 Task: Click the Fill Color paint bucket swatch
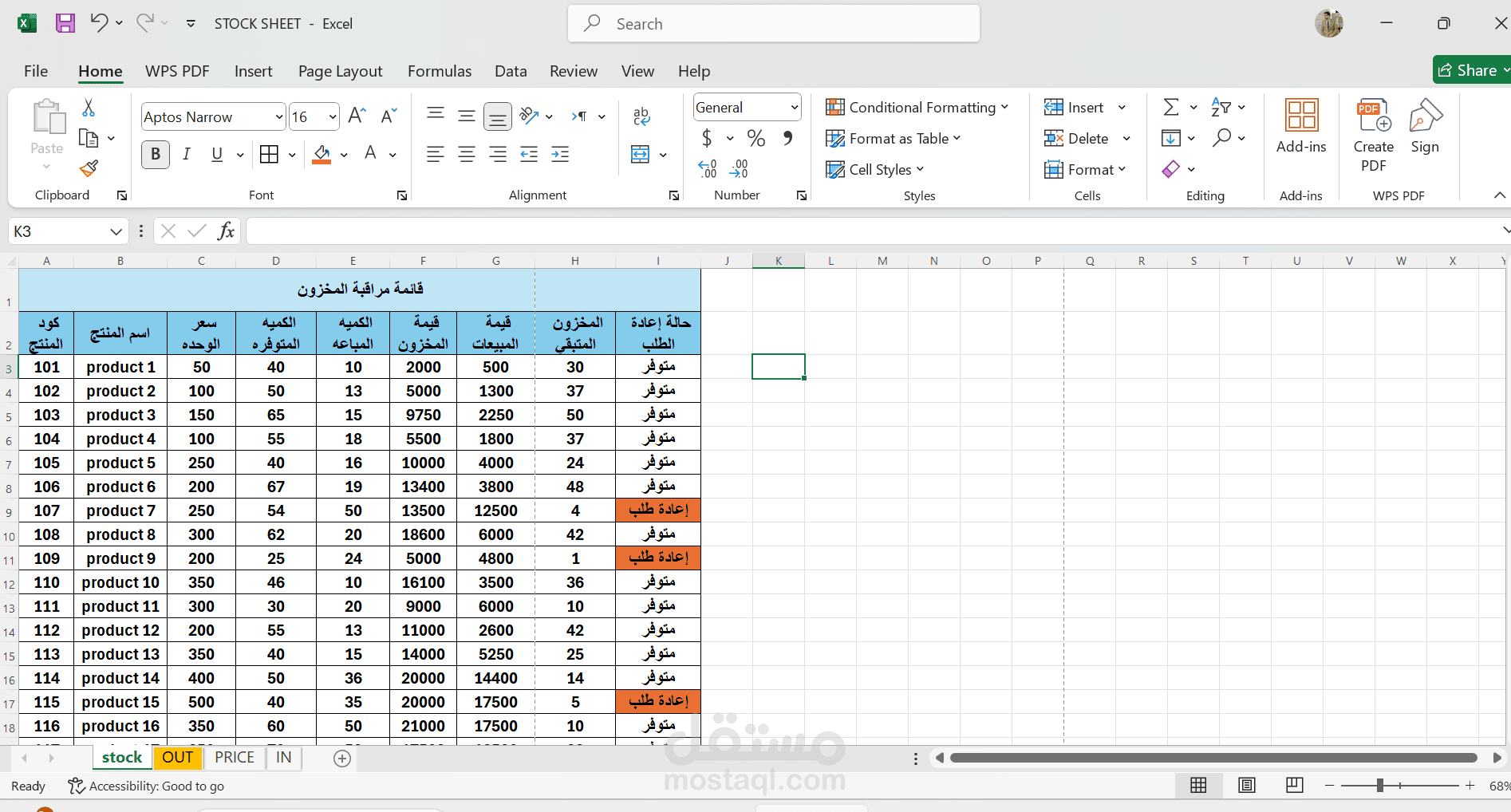coord(322,154)
